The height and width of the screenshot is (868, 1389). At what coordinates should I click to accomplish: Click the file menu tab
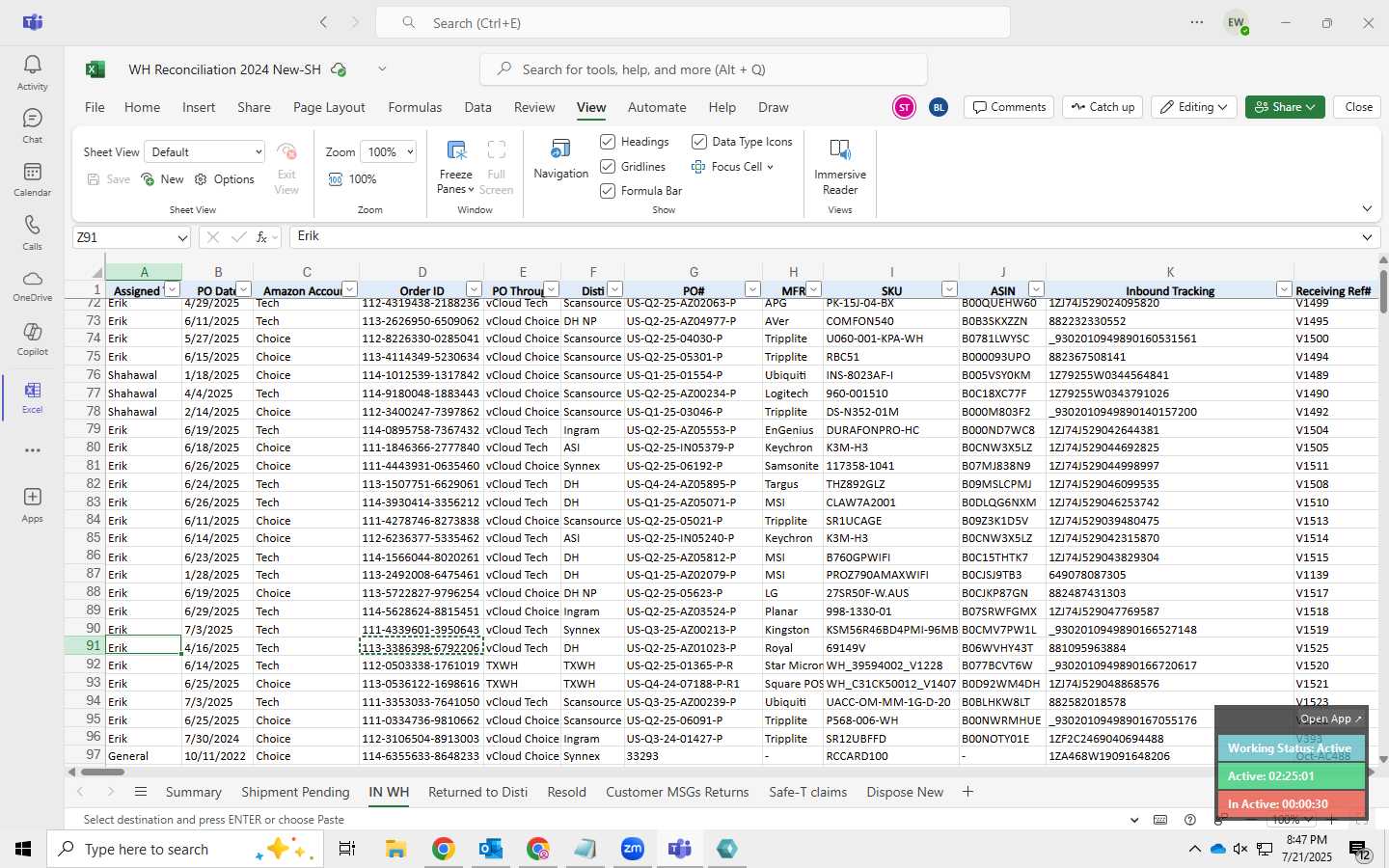tap(95, 107)
